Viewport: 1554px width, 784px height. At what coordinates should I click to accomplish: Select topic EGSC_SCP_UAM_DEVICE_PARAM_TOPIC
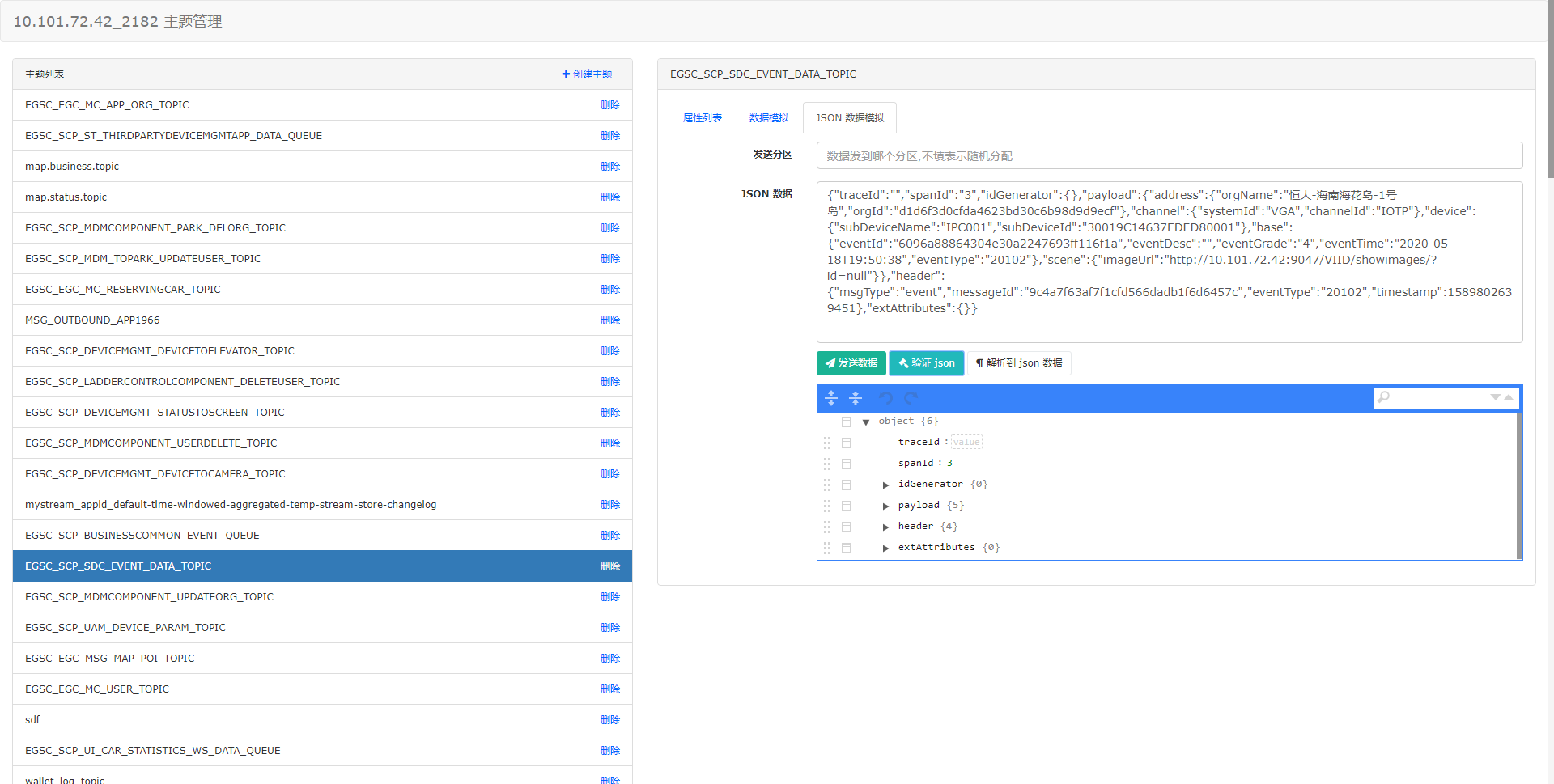point(322,628)
